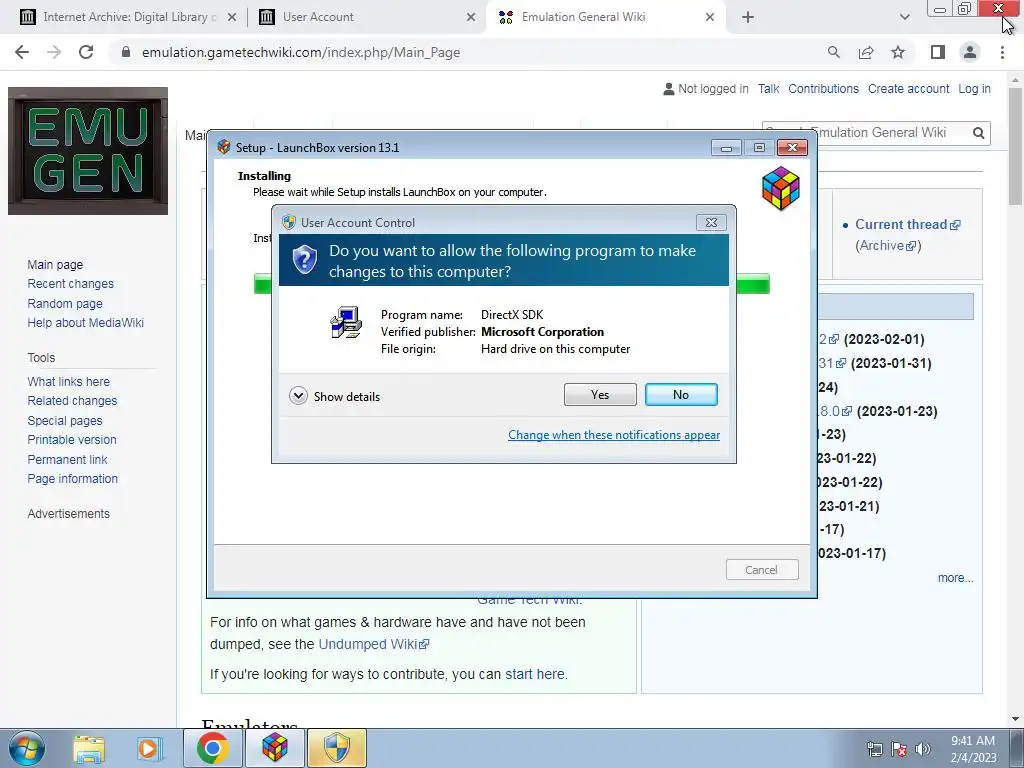Click Yes in User Account Control dialog
Screen dimensions: 1024x768
click(600, 394)
